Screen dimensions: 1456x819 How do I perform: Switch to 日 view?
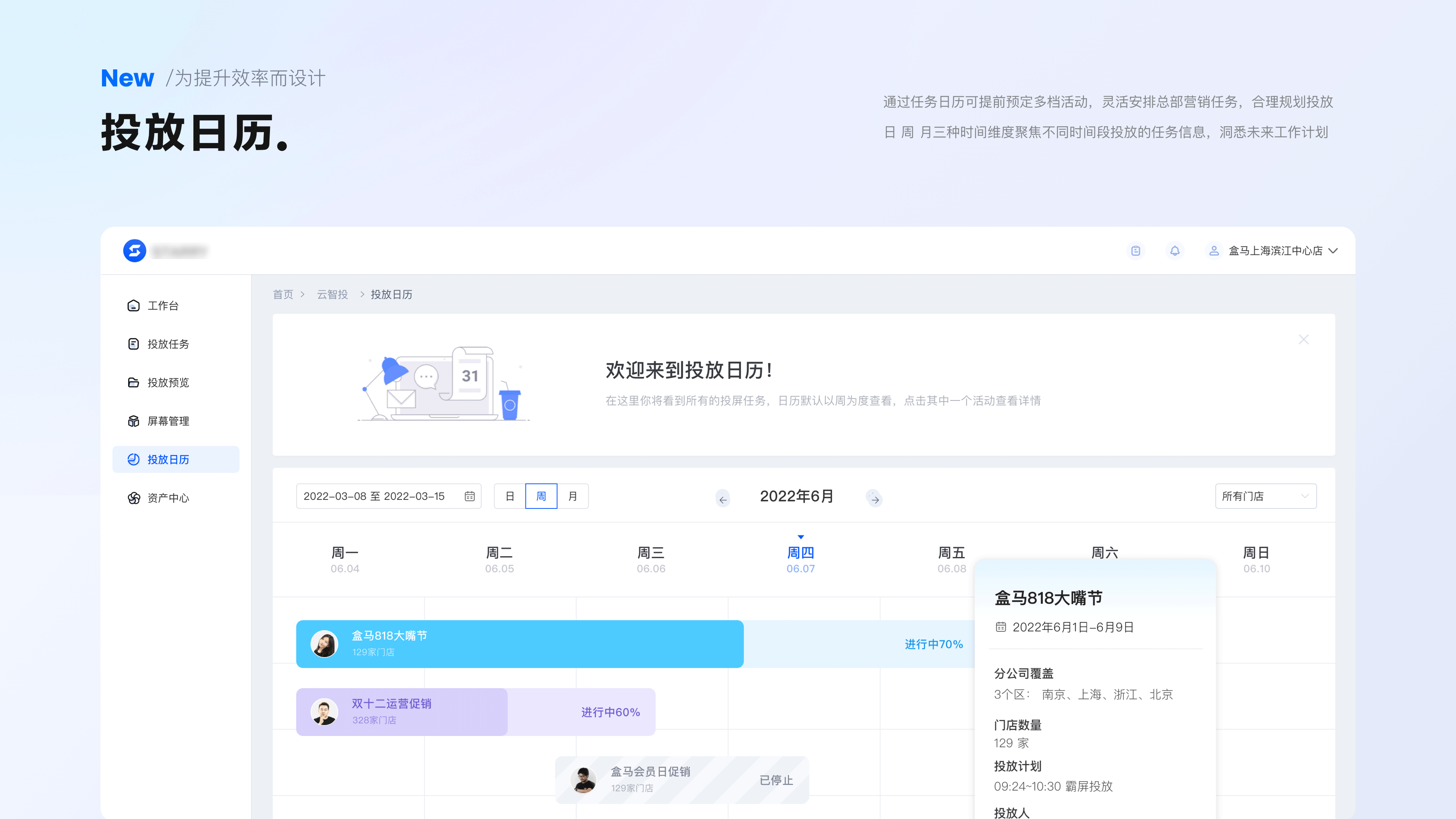pos(509,496)
